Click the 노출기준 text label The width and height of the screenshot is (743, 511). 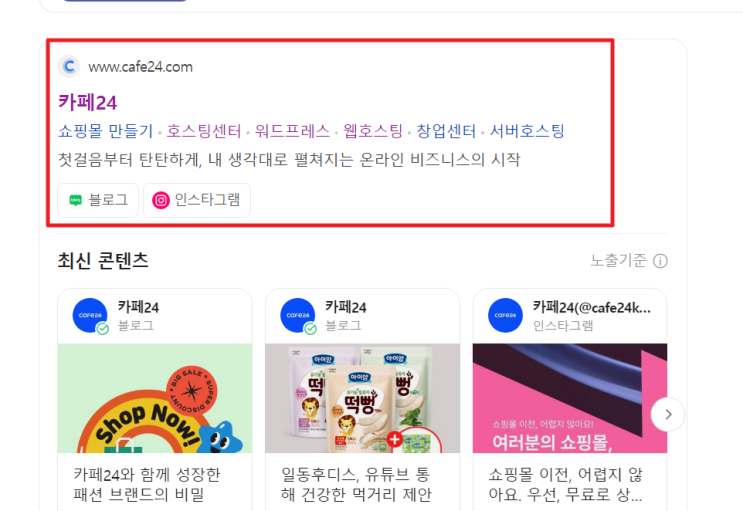618,260
